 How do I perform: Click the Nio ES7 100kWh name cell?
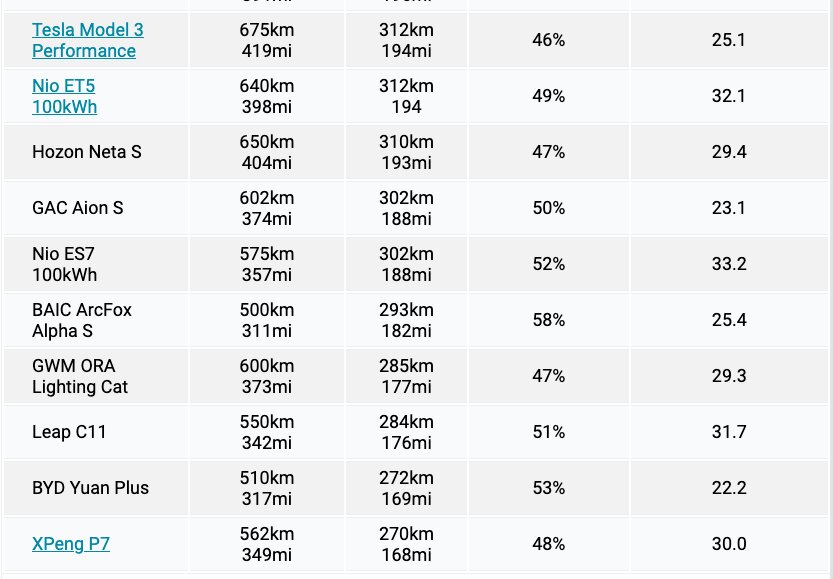(96, 264)
